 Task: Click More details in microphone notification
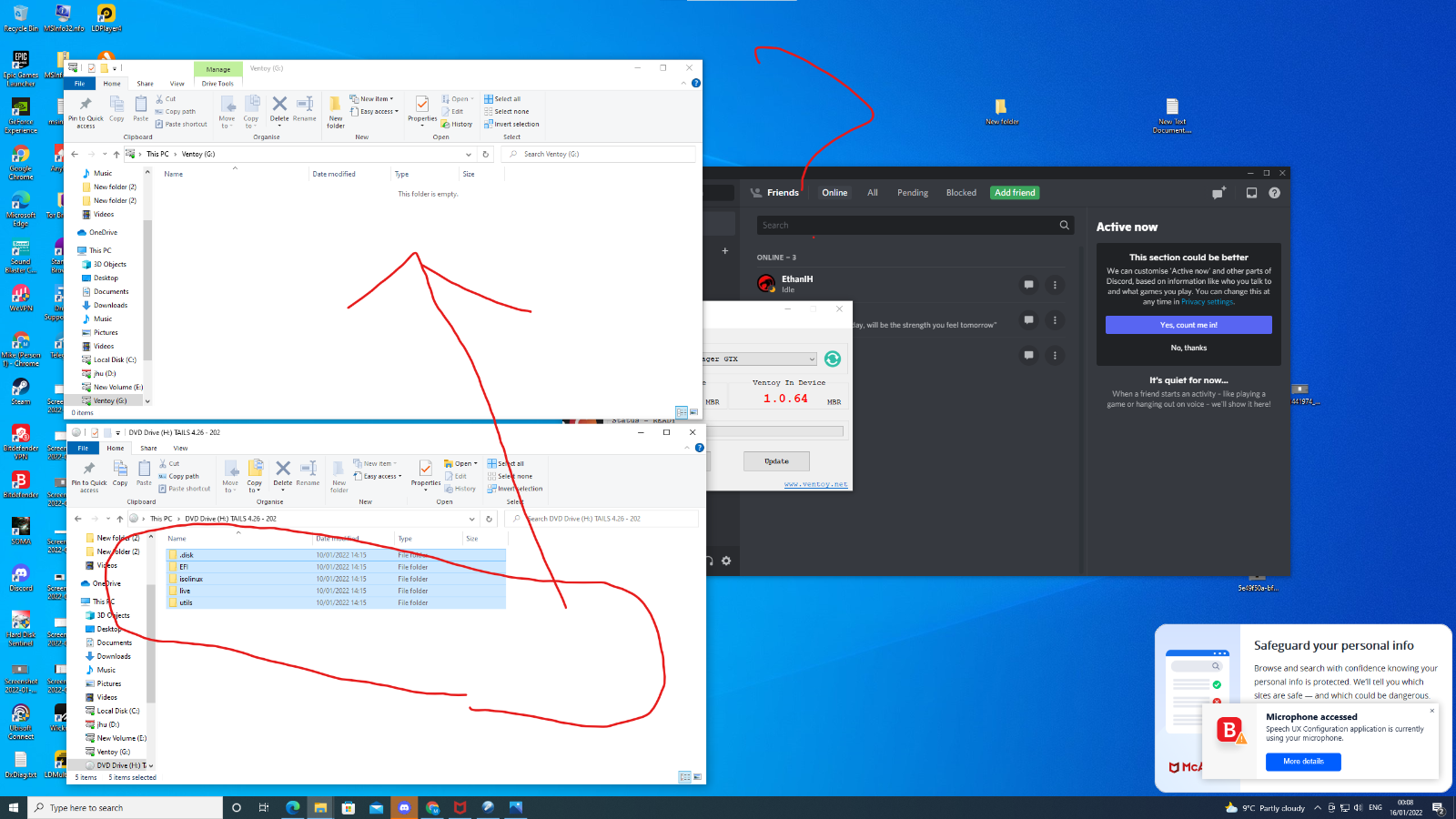coord(1303,762)
